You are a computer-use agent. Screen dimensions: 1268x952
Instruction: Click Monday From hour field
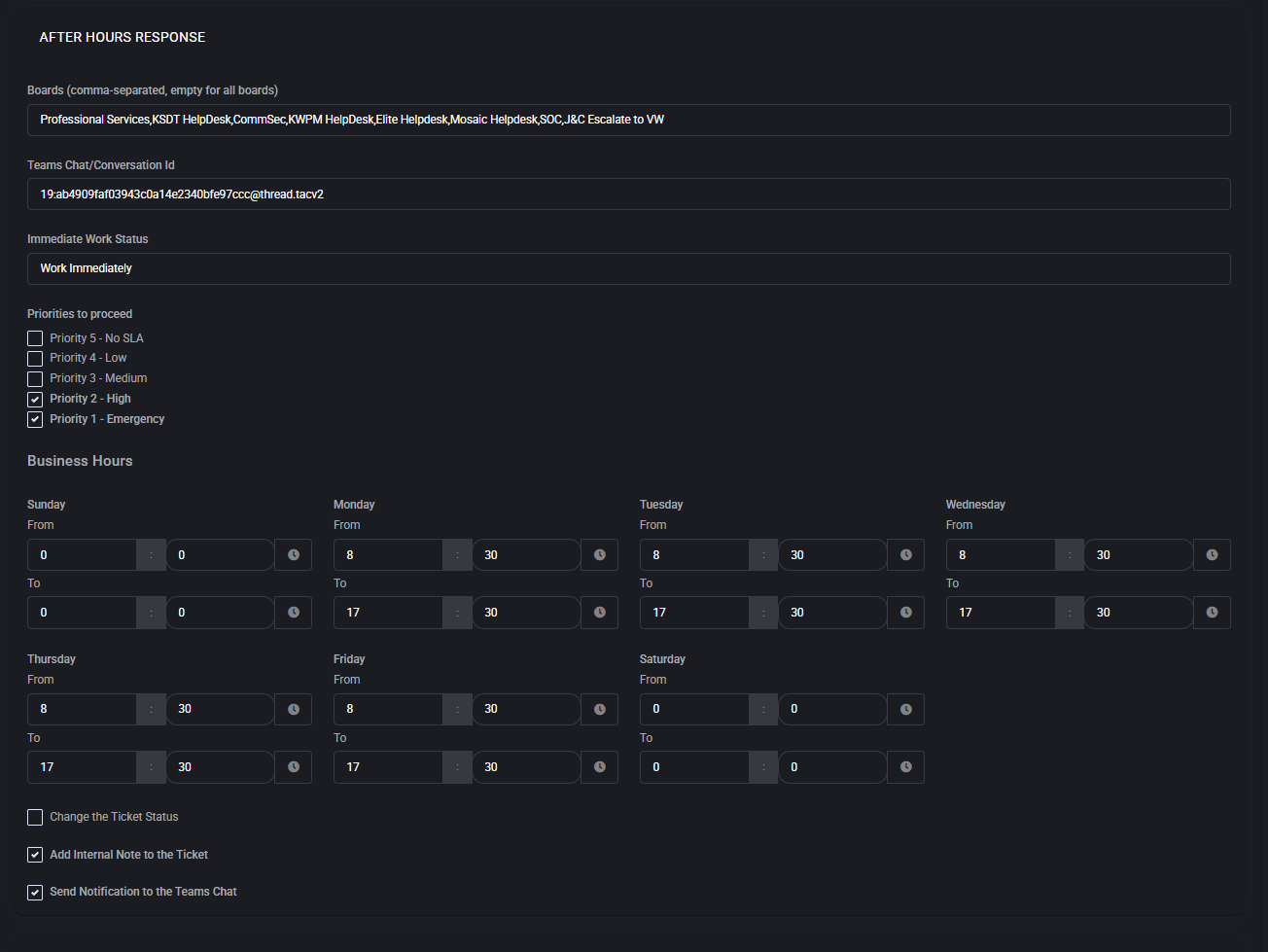click(388, 555)
